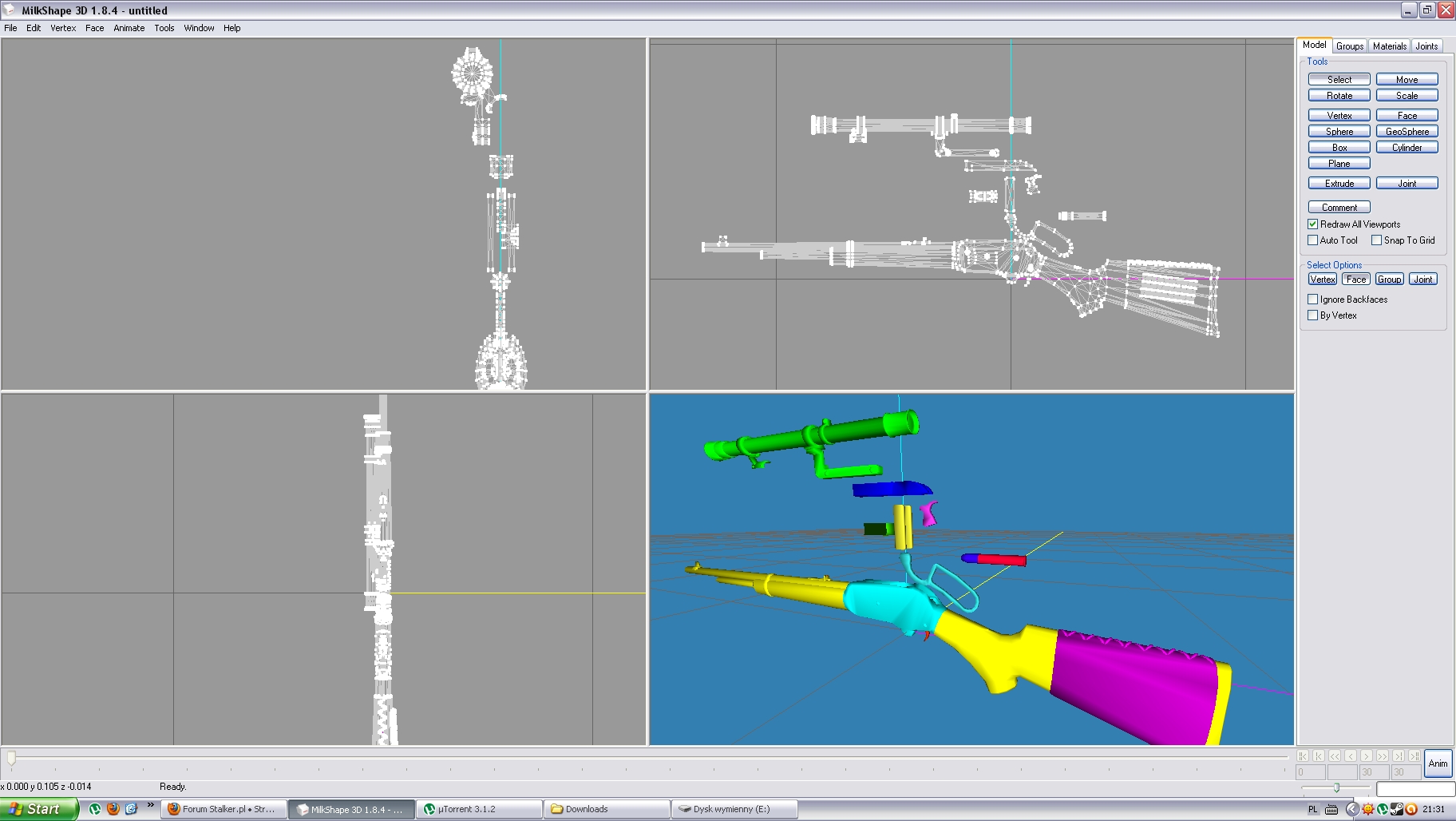Screen dimensions: 1456x821
Task: Enable the Auto Tool checkbox
Action: (x=1312, y=240)
